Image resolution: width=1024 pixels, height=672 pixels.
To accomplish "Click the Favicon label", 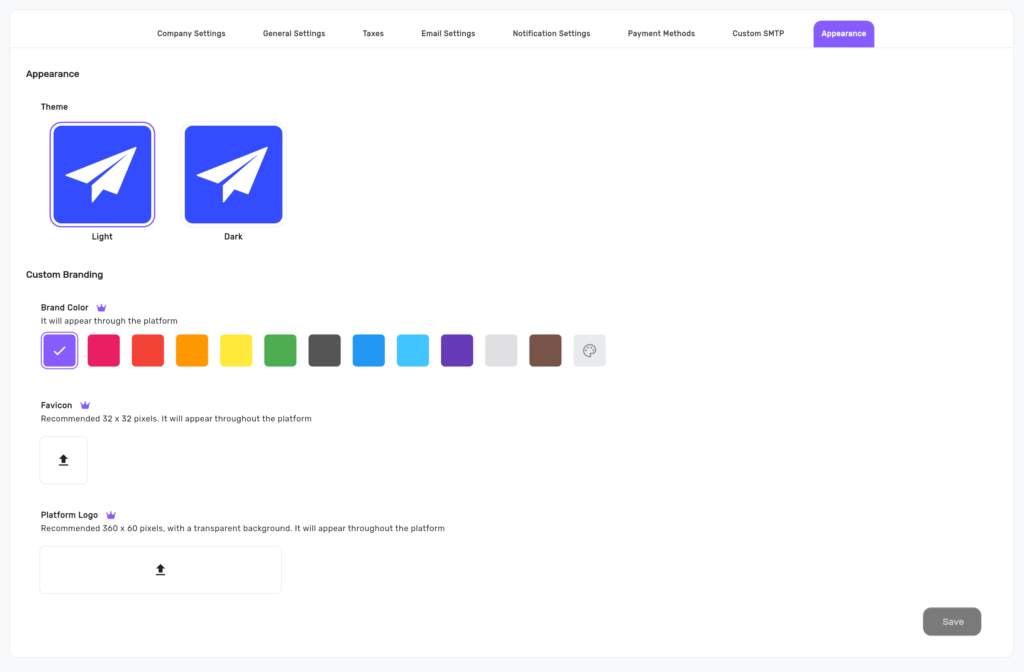I will coord(56,406).
